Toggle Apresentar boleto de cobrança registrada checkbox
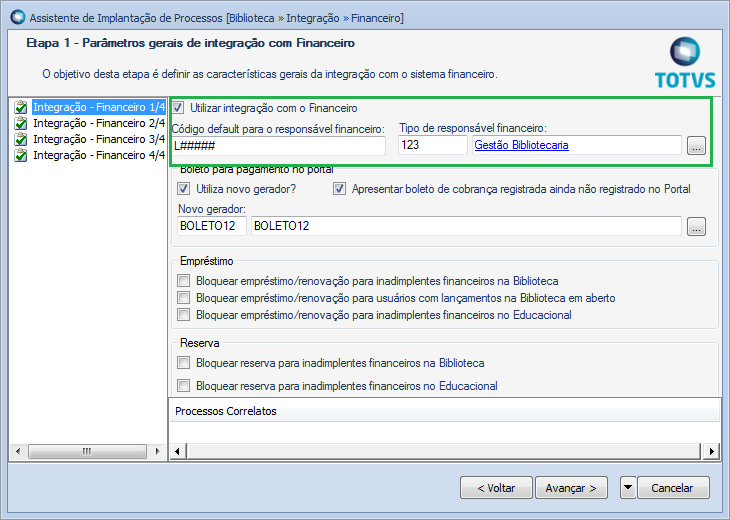The image size is (730, 520). [339, 189]
